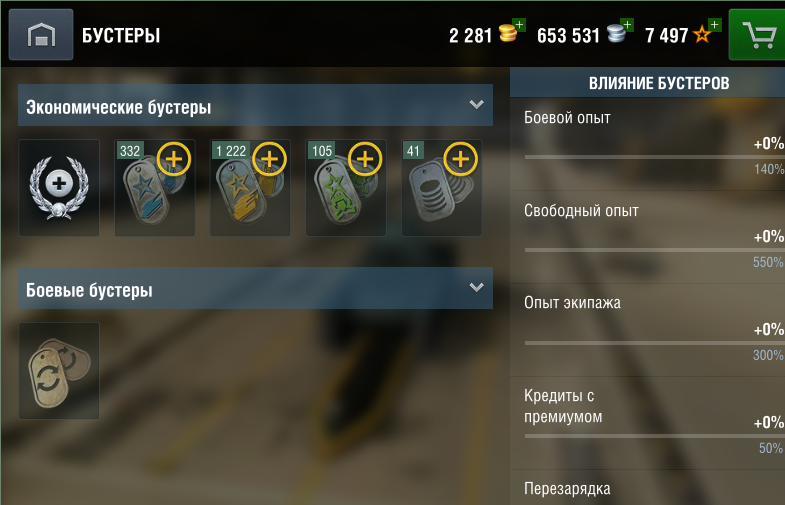Collapse Боевые бустеры section chevron

click(x=477, y=287)
